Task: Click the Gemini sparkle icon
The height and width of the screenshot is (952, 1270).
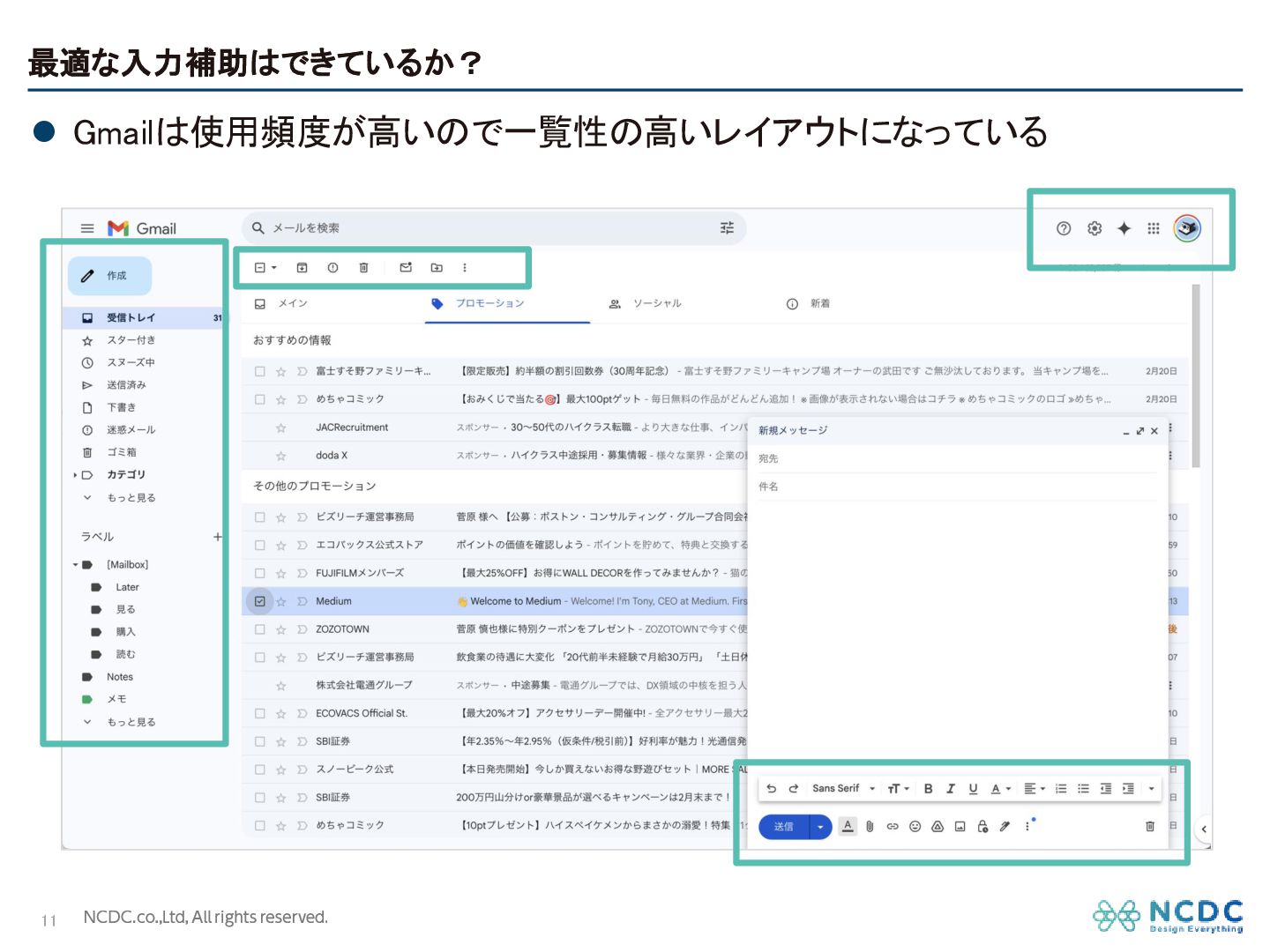Action: pos(1124,228)
